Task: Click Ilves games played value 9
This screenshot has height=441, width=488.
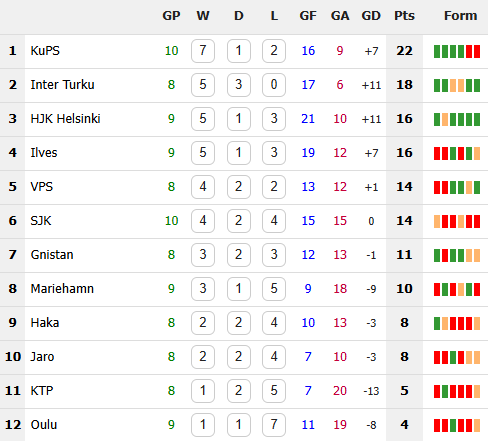Action: coord(171,153)
